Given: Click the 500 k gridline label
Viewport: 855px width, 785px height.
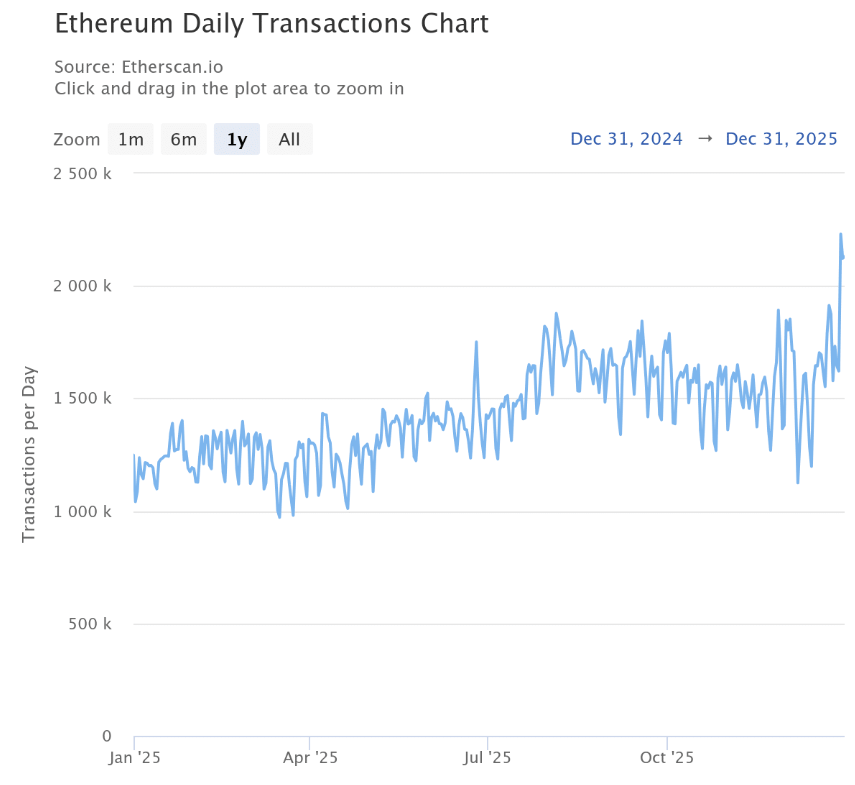Looking at the screenshot, I should tap(88, 623).
